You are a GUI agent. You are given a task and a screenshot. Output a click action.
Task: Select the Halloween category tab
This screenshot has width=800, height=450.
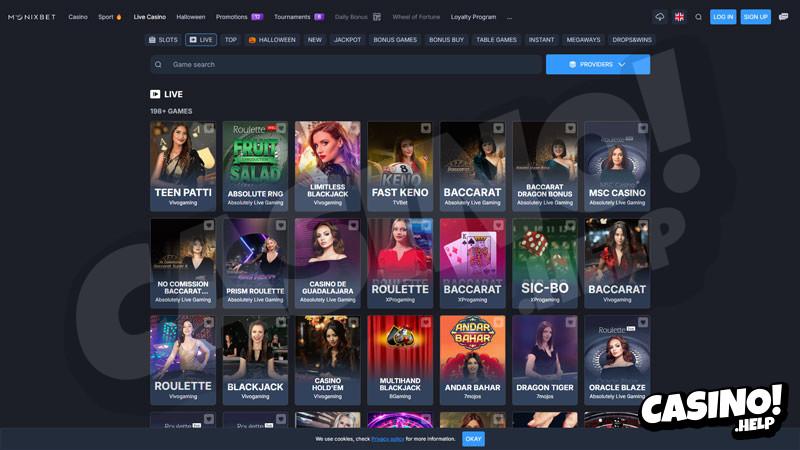click(x=272, y=40)
